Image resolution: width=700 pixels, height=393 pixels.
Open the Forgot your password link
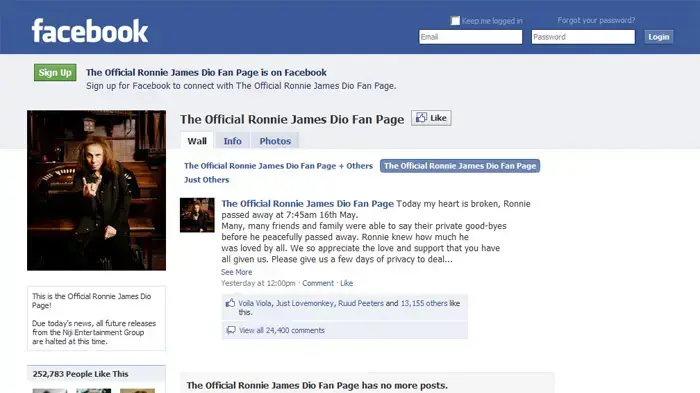coord(596,20)
